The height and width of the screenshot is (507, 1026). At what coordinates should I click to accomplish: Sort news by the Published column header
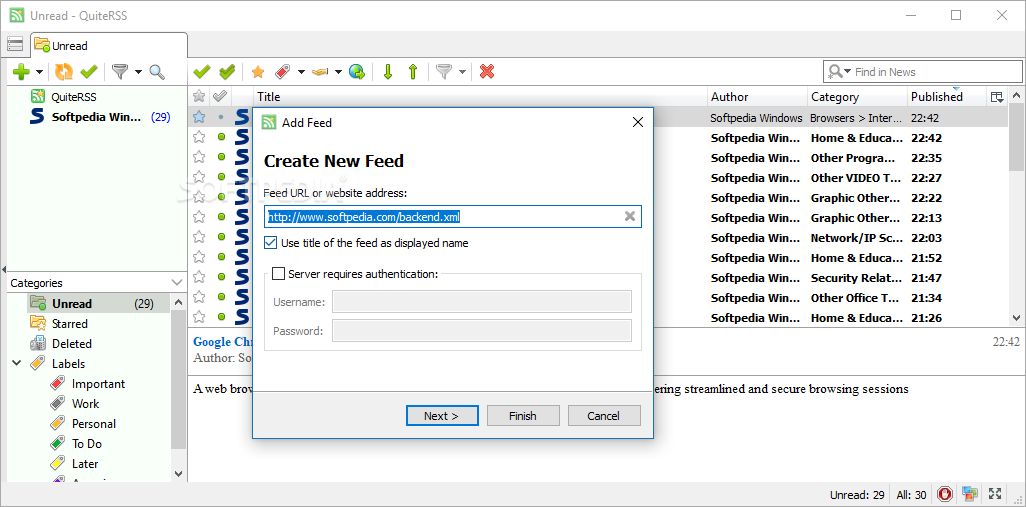946,97
